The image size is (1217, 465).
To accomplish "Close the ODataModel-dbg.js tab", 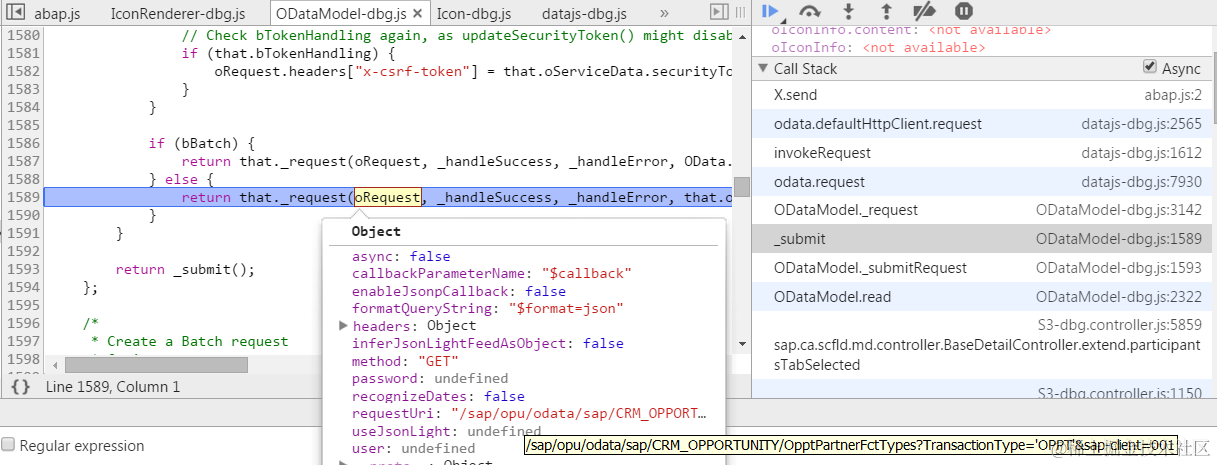I will (x=419, y=14).
